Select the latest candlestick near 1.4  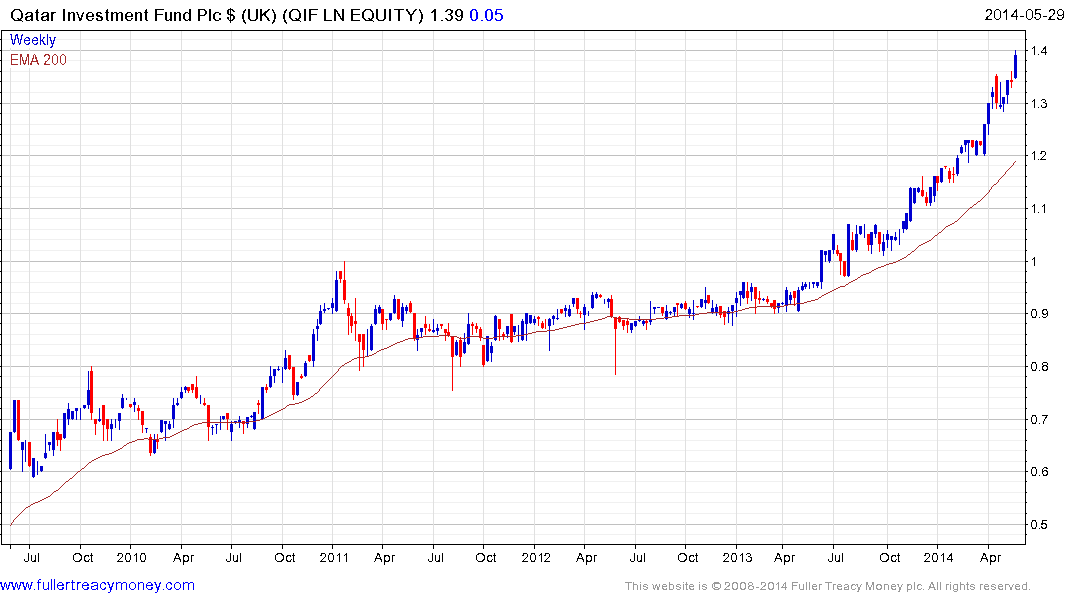1015,64
